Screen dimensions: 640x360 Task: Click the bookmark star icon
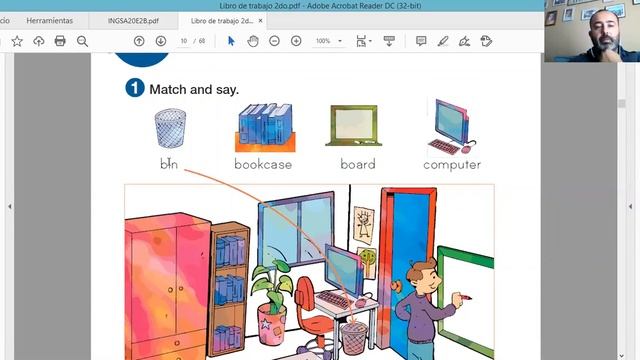[x=17, y=41]
